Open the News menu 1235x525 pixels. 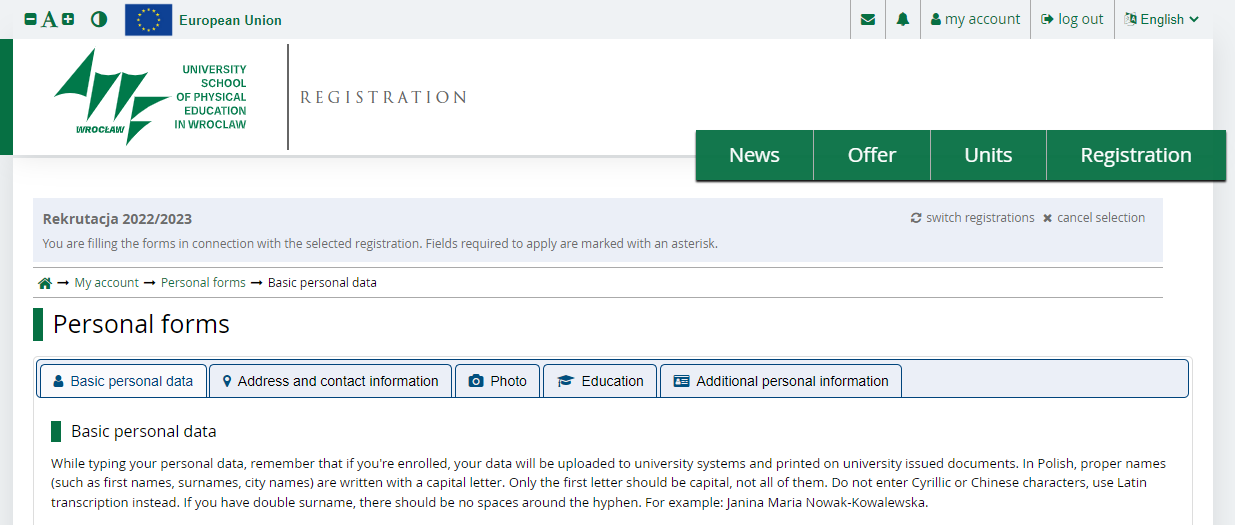click(754, 155)
